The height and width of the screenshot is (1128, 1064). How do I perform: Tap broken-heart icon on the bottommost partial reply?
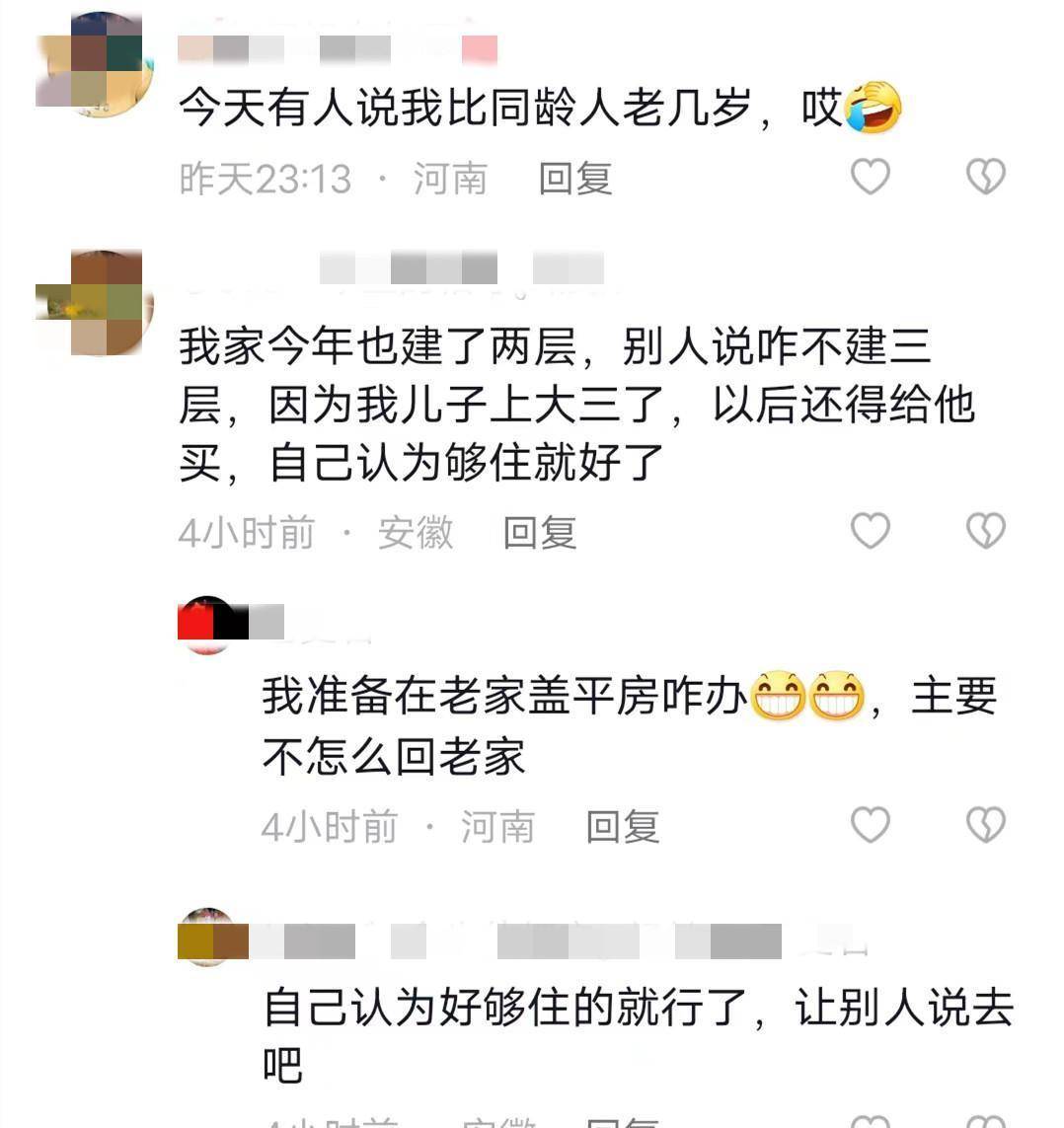click(985, 1121)
